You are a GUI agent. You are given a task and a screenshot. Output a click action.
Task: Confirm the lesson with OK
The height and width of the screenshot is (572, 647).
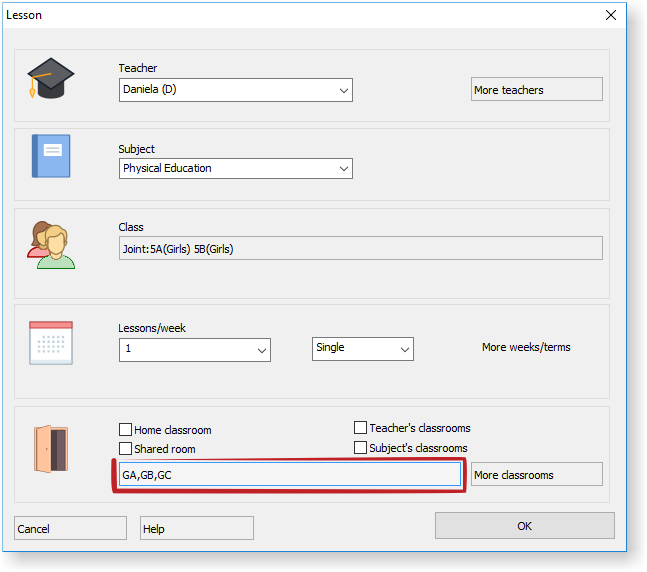click(524, 526)
